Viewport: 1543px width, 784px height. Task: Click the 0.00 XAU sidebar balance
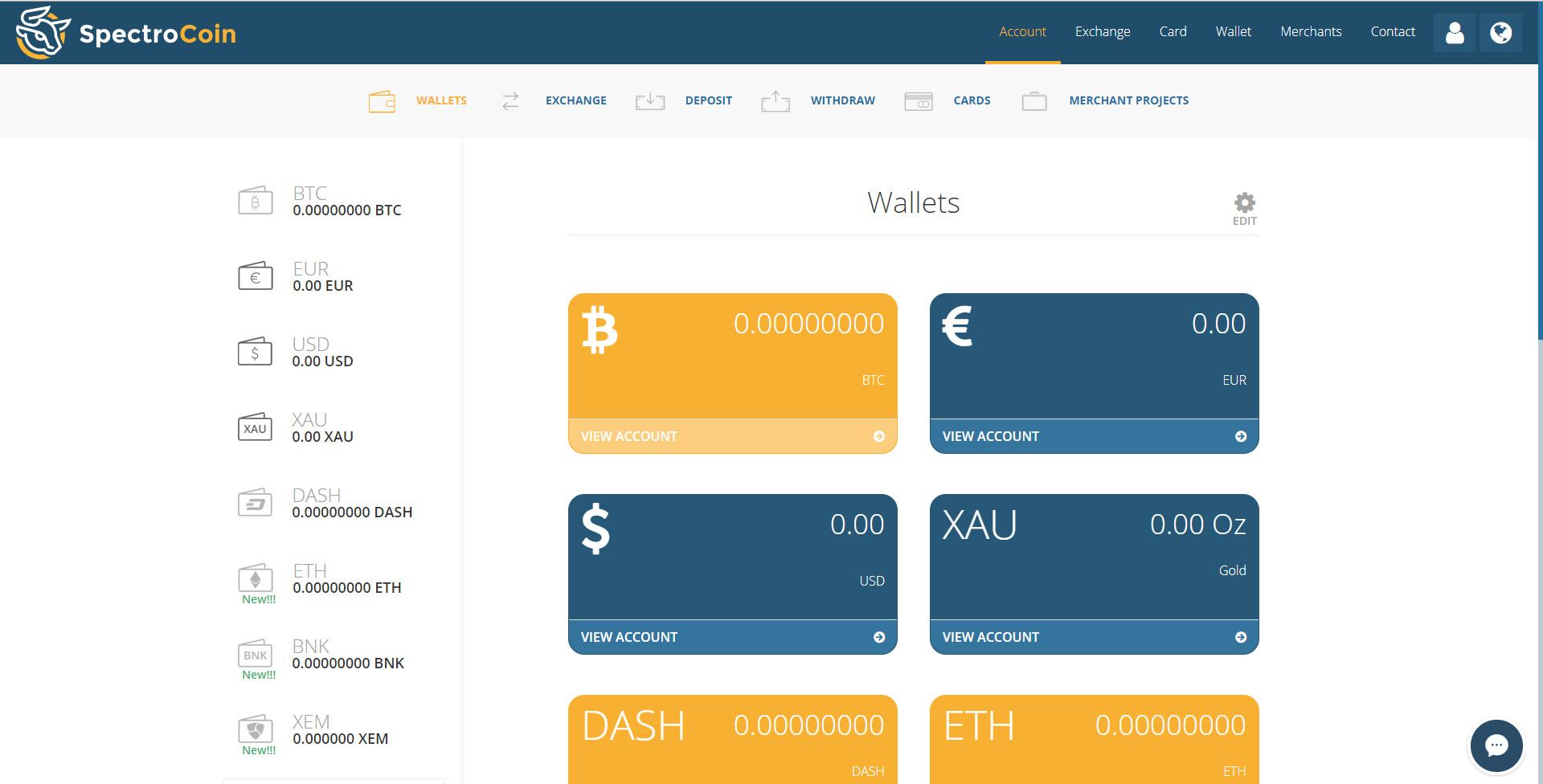(x=323, y=437)
